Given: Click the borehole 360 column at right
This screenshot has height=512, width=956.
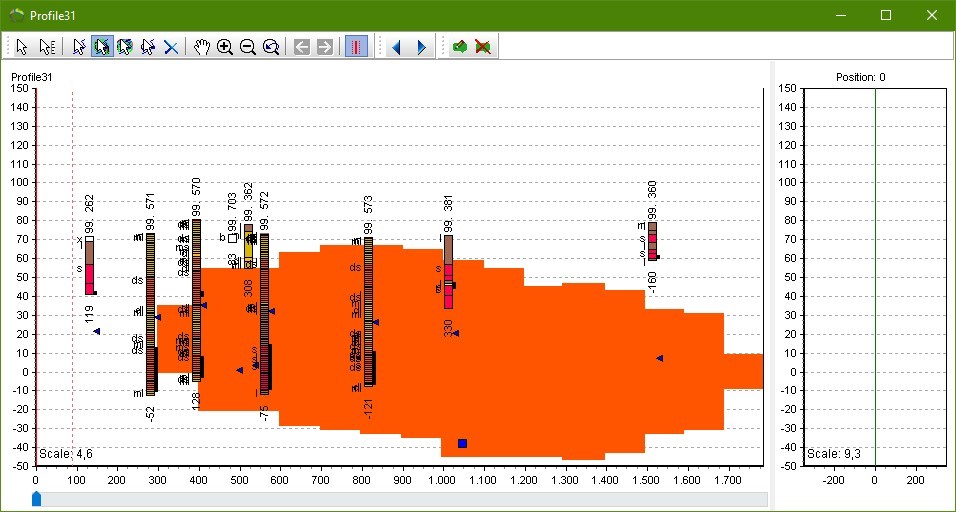Looking at the screenshot, I should pyautogui.click(x=652, y=241).
